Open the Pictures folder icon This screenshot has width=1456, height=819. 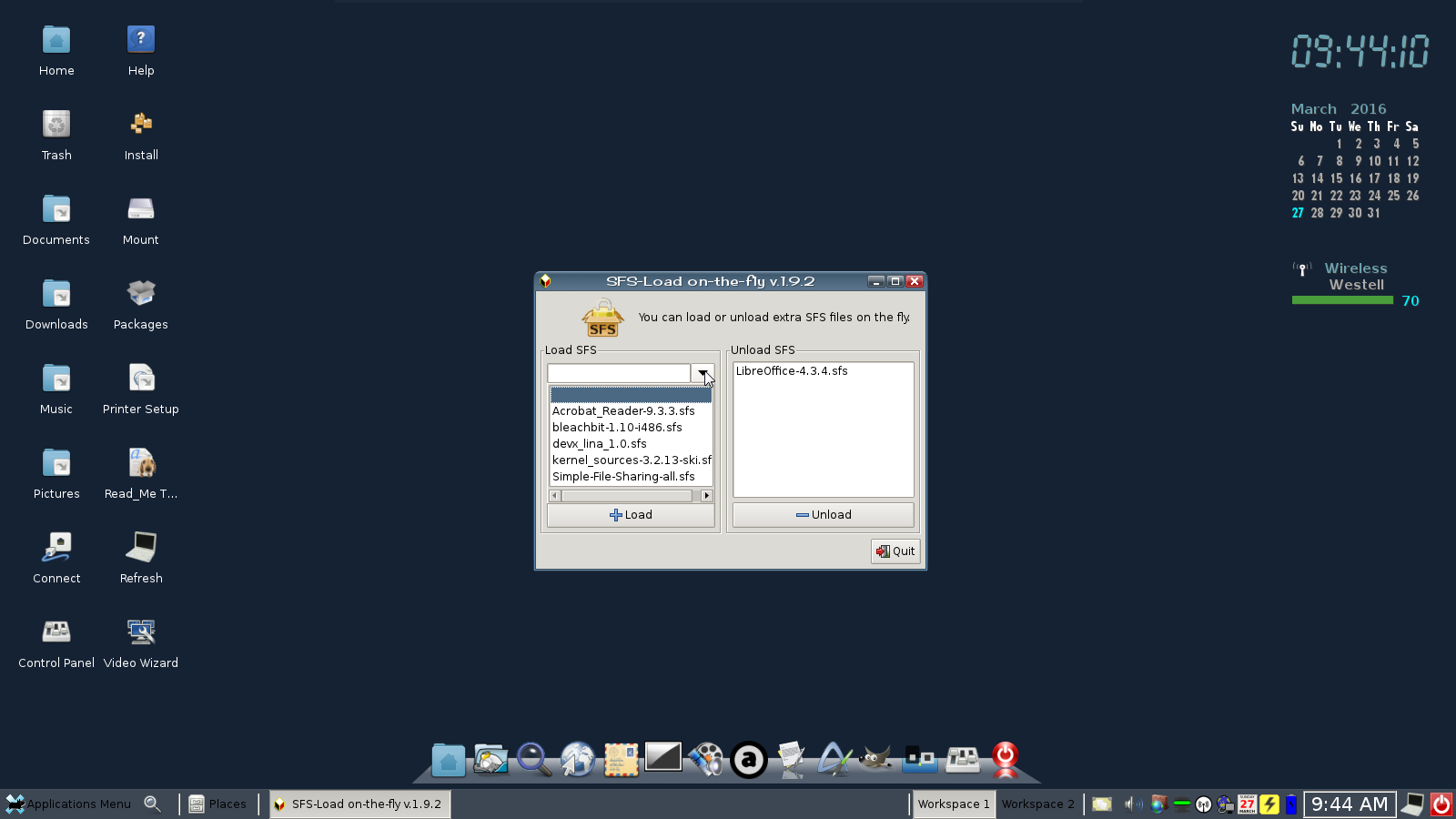pos(56,474)
